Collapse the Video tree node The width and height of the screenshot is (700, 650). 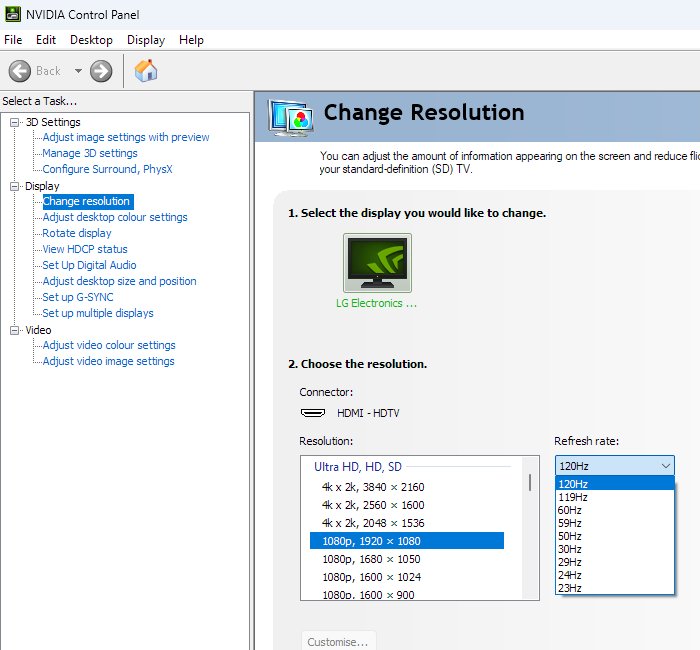[x=15, y=330]
